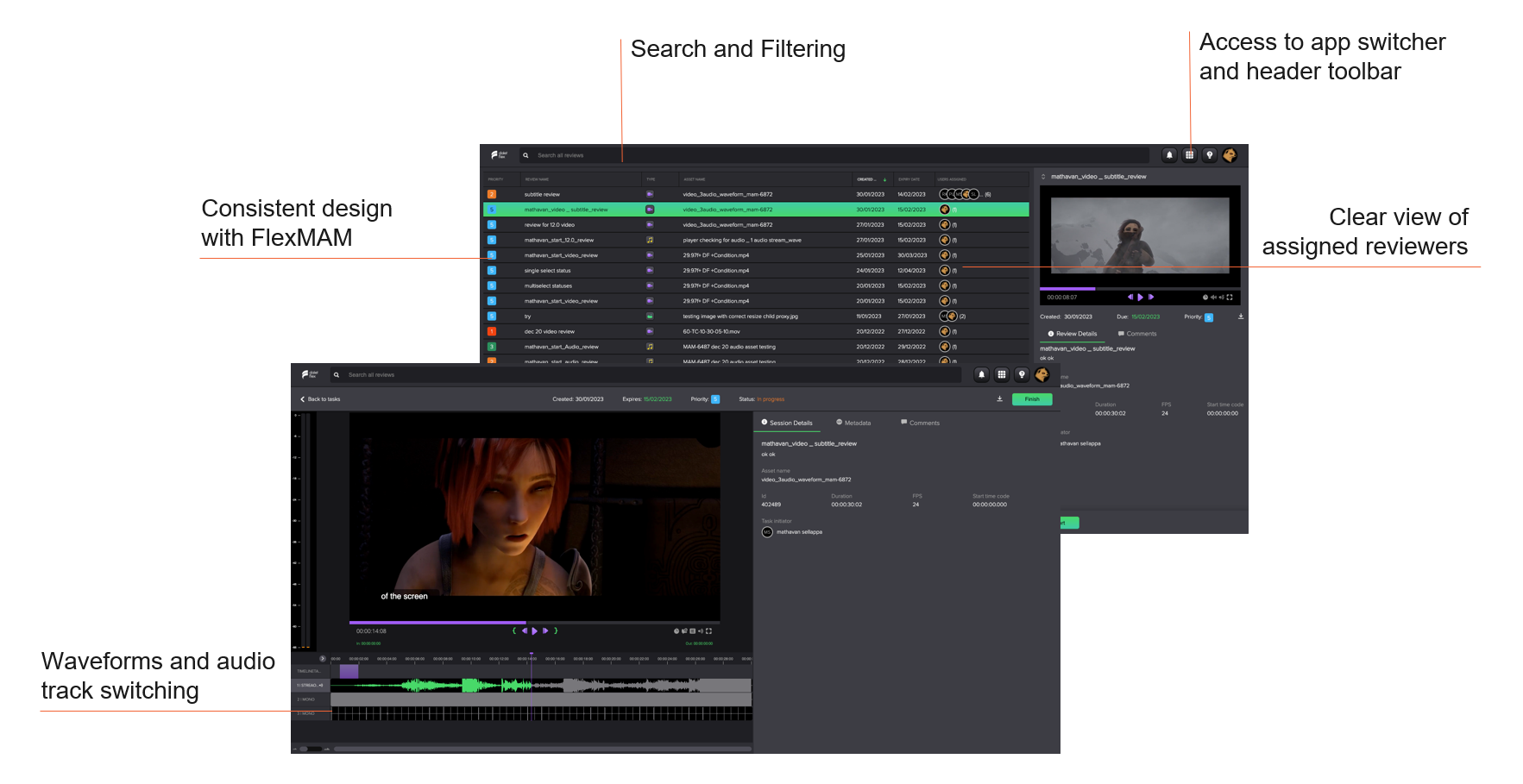Open the app switcher grid in review list header
Viewport: 1523px width, 784px height.
[1189, 155]
